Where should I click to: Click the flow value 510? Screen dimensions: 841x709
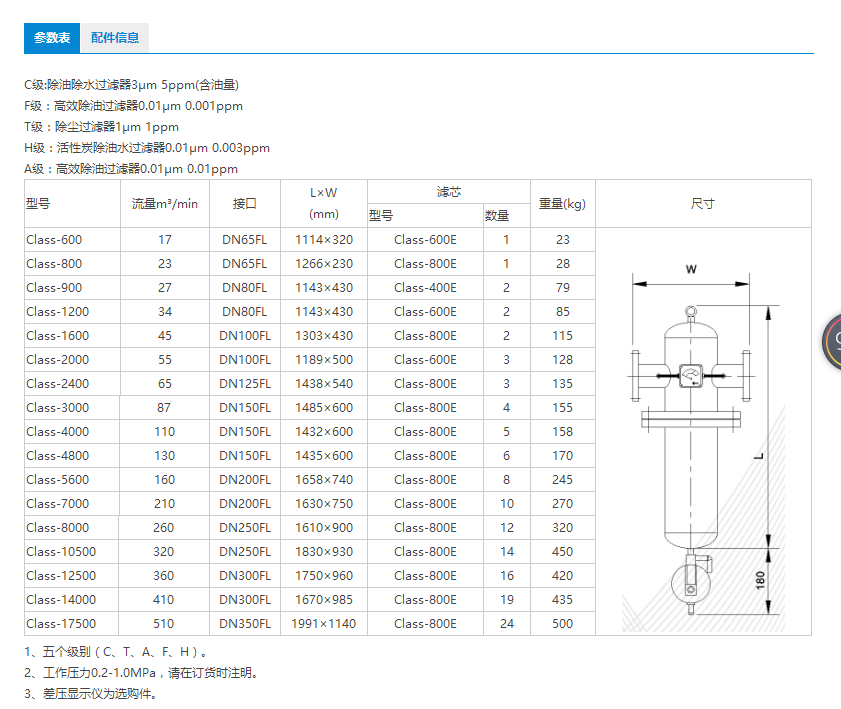pyautogui.click(x=164, y=624)
